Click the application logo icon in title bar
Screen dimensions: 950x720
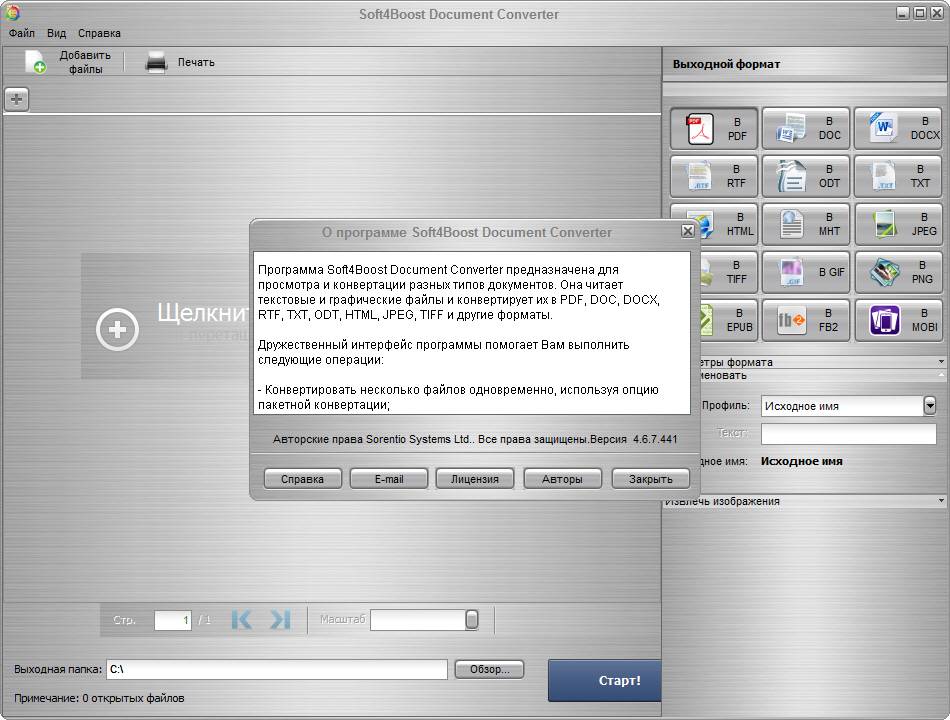[12, 12]
